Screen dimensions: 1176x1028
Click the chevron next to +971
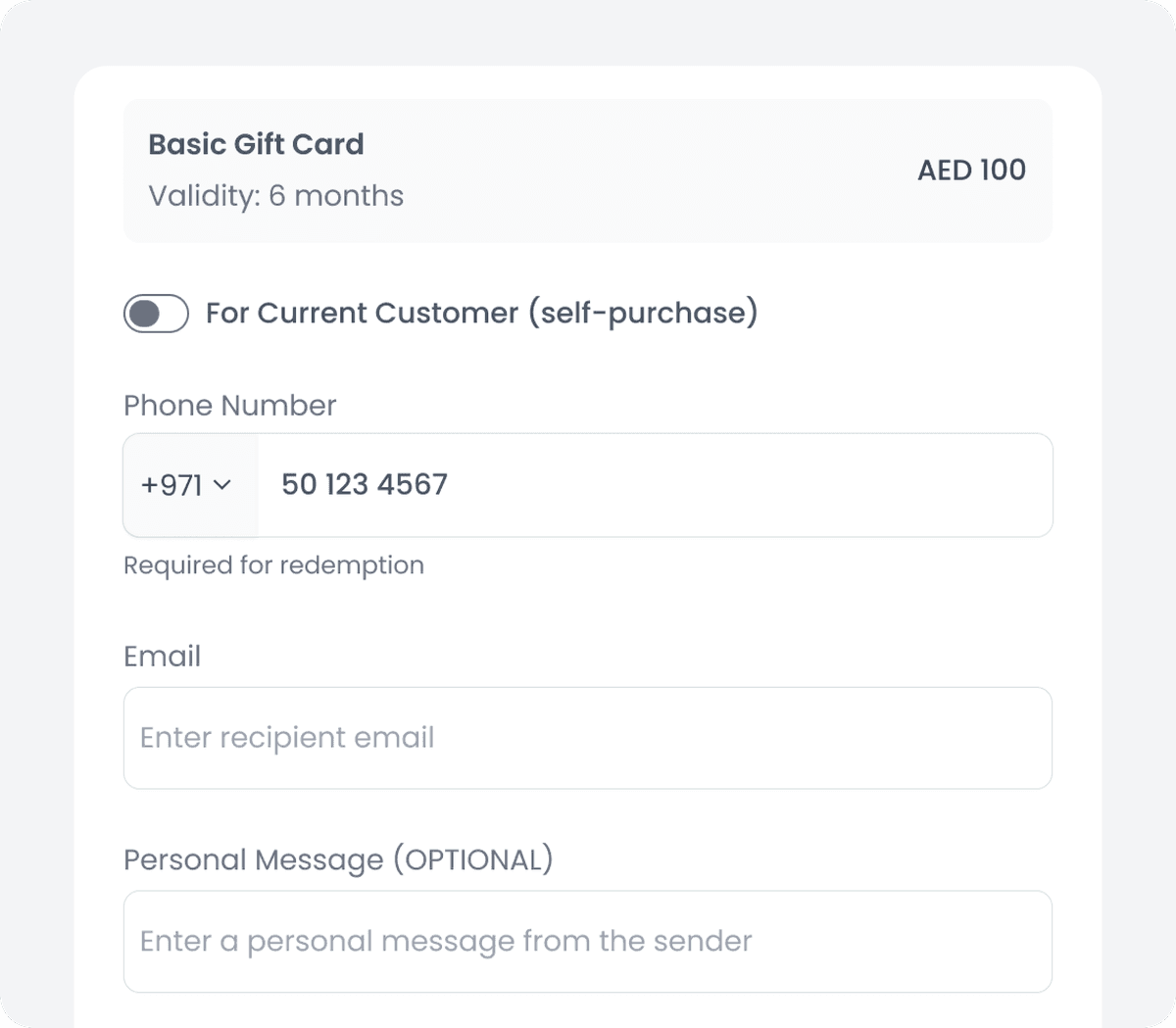(222, 486)
